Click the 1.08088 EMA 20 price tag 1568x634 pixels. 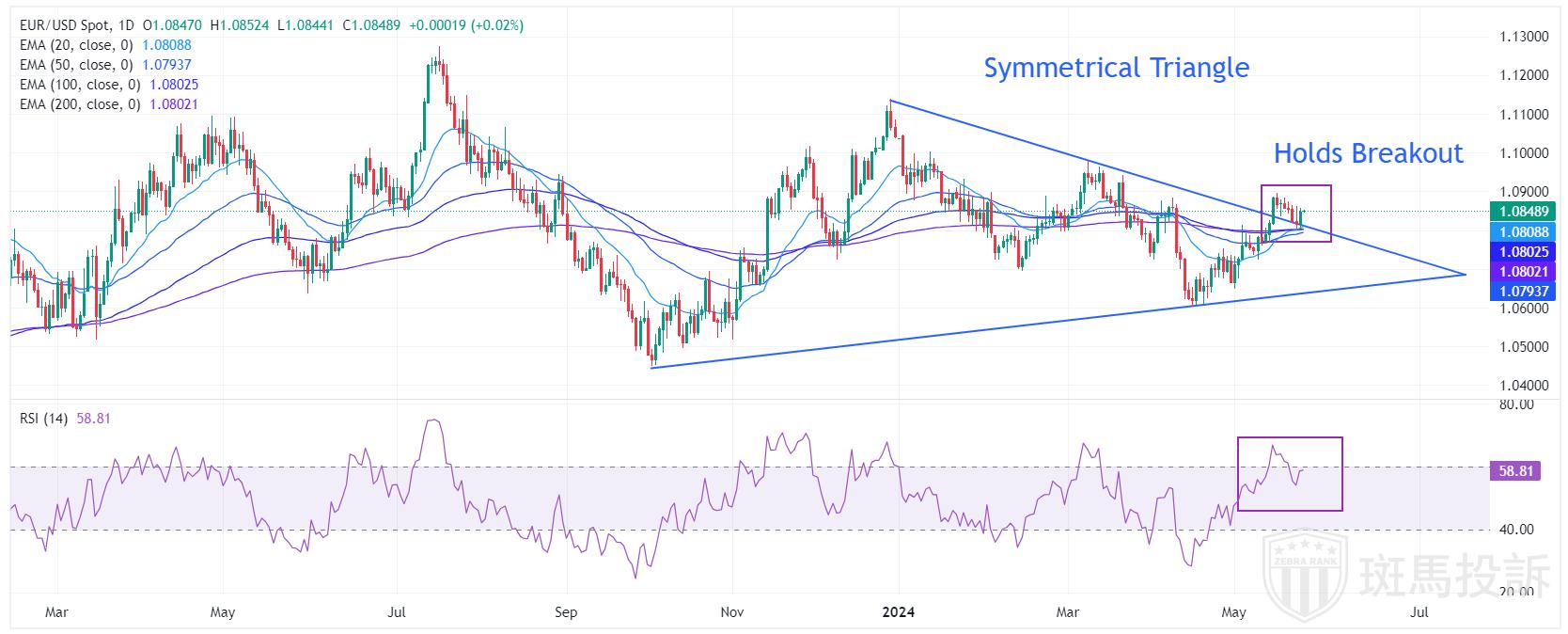click(x=1522, y=231)
